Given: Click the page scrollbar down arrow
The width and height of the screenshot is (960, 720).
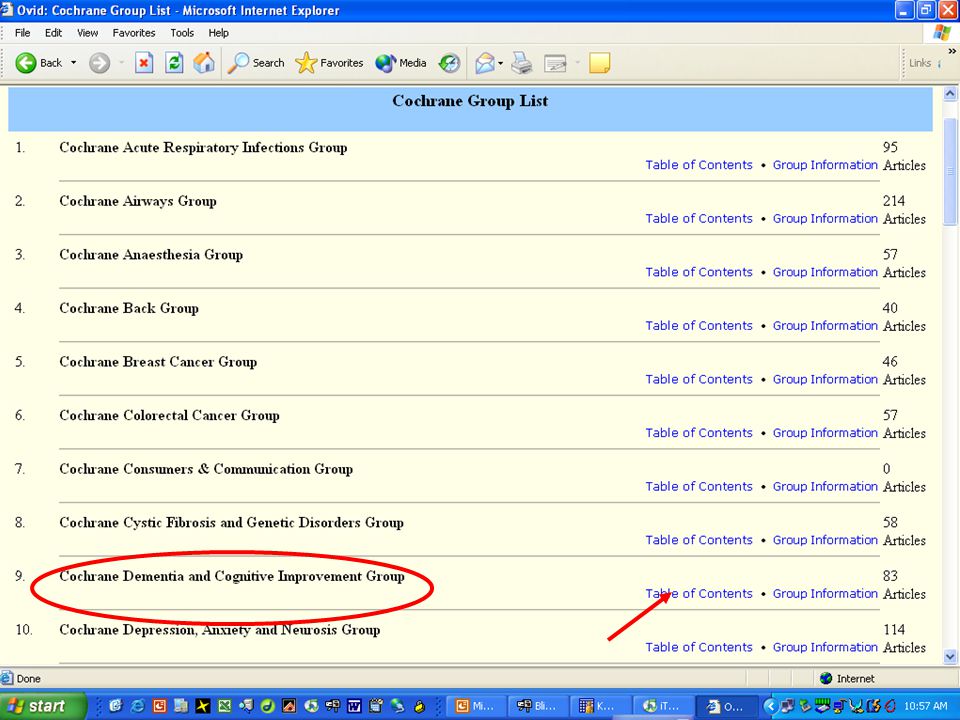Looking at the screenshot, I should tap(950, 656).
